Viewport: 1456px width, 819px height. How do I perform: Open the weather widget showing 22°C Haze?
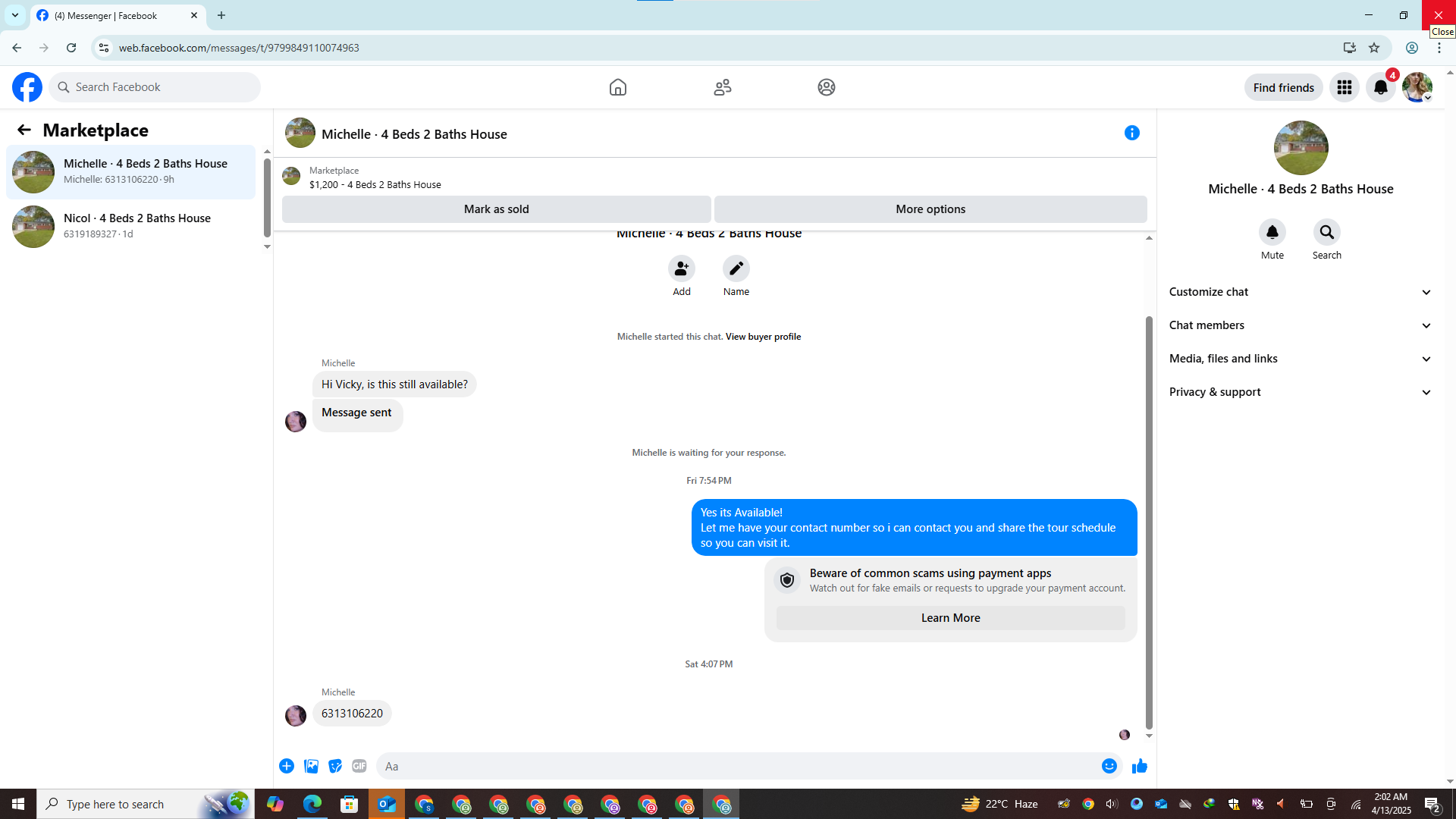[999, 804]
